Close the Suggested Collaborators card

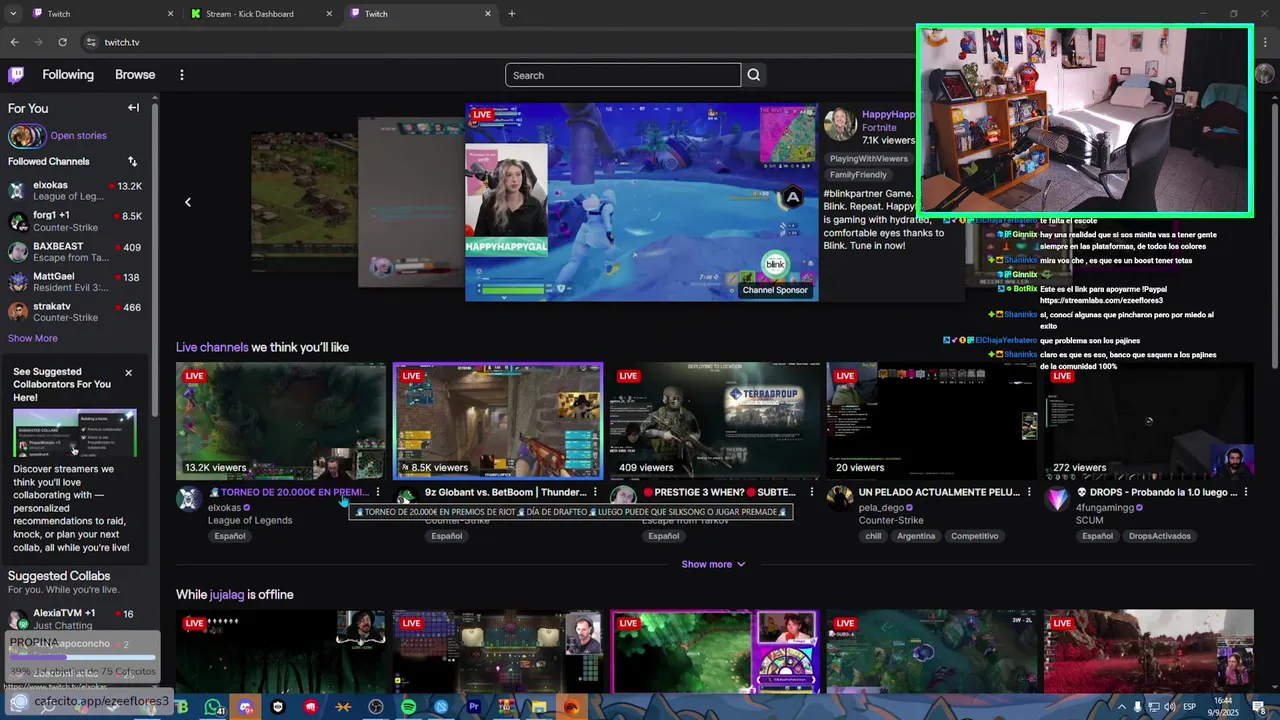[128, 373]
